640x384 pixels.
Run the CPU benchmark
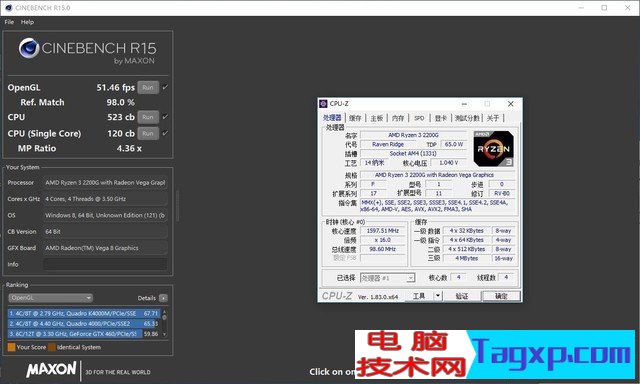148,117
